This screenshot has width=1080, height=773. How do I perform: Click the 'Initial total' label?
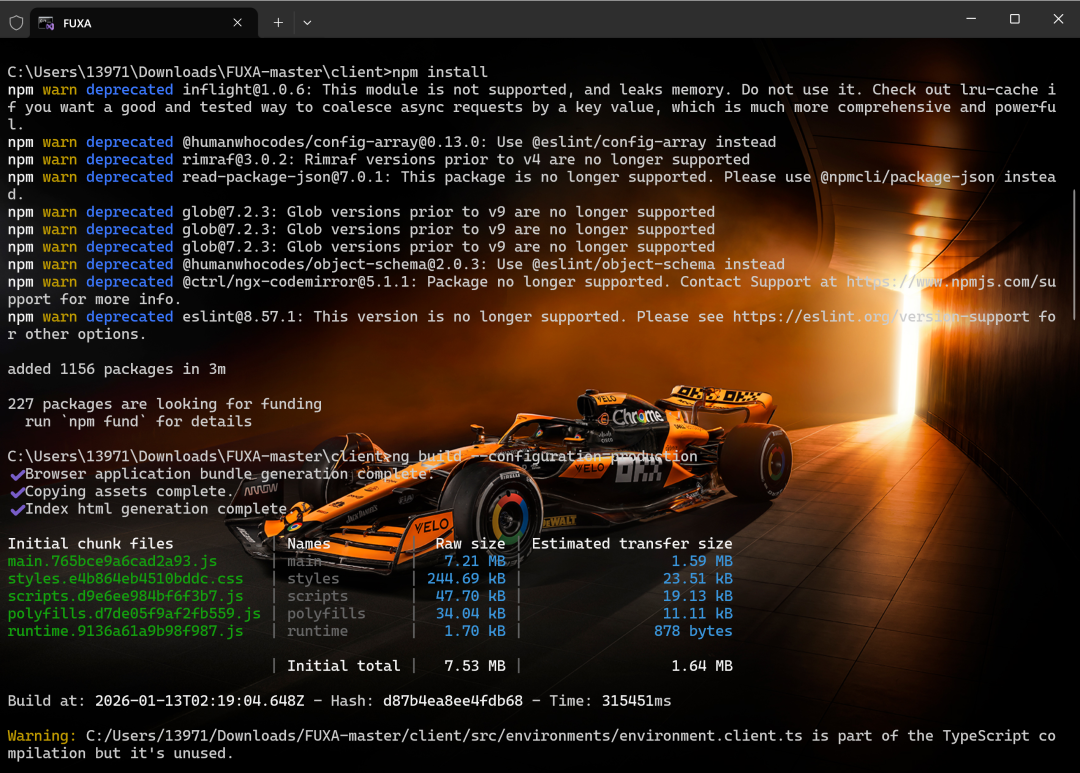coord(344,666)
